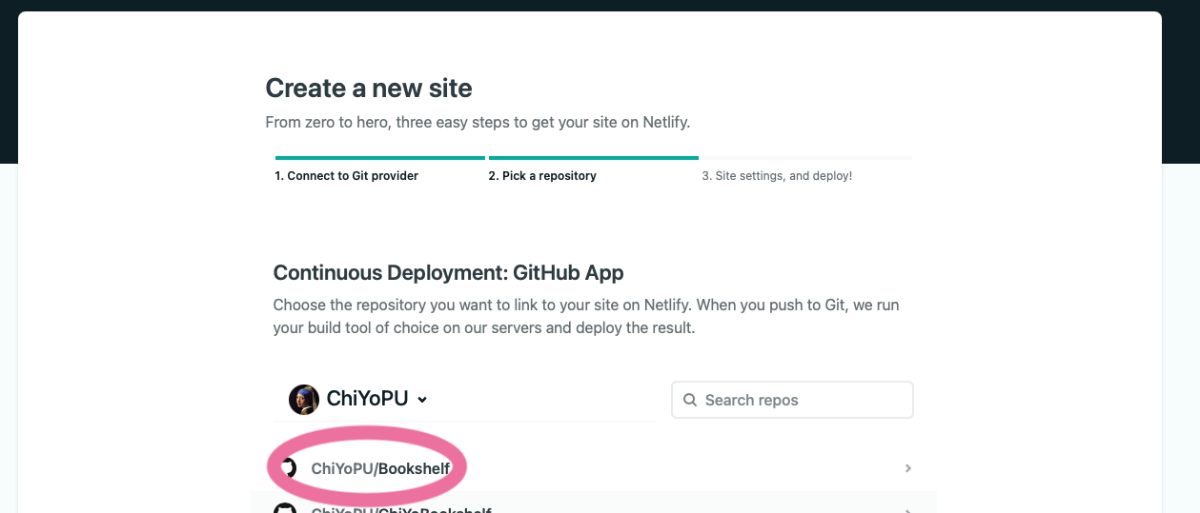Screen dimensions: 1200x513
Task: Click GitHub icon beside ChiYoPU/Bookshelf
Action: [x=288, y=468]
